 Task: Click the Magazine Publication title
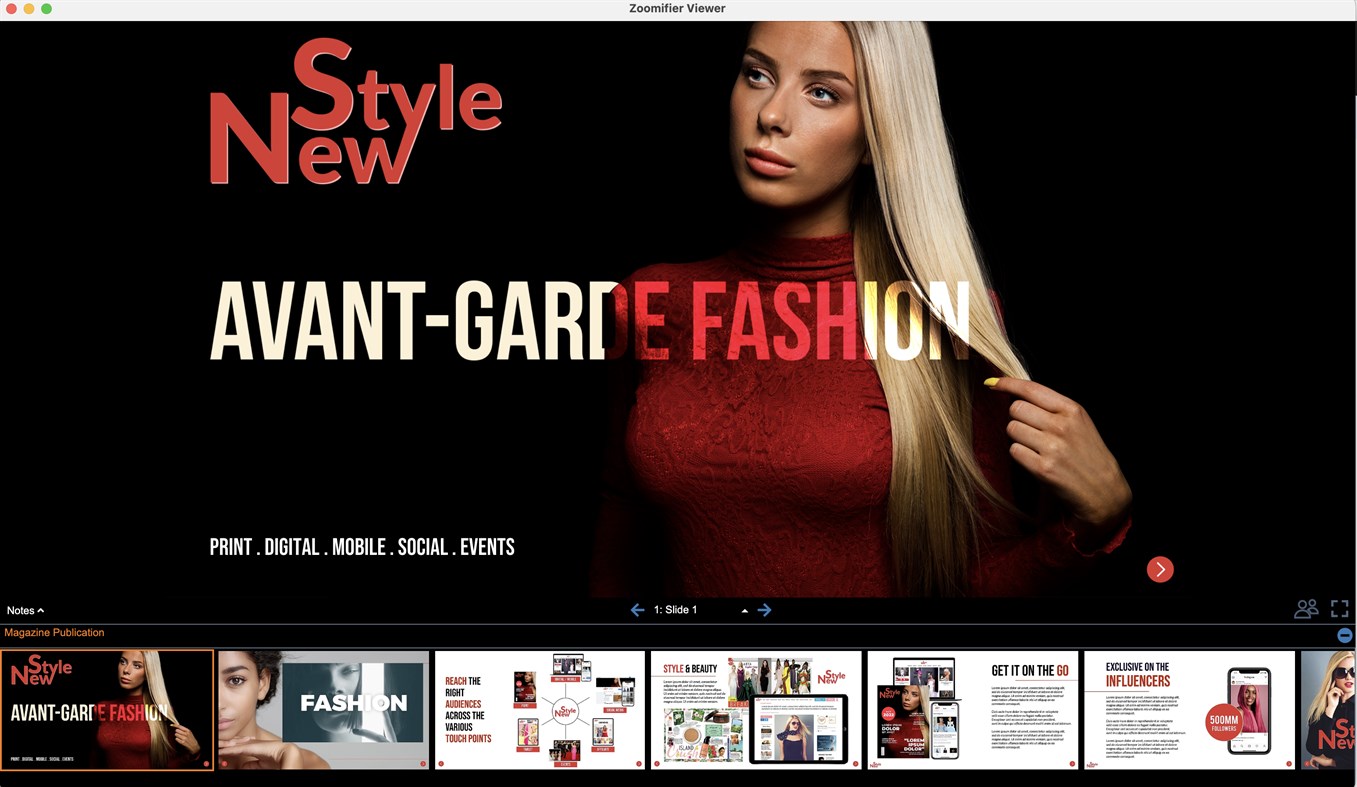(54, 632)
